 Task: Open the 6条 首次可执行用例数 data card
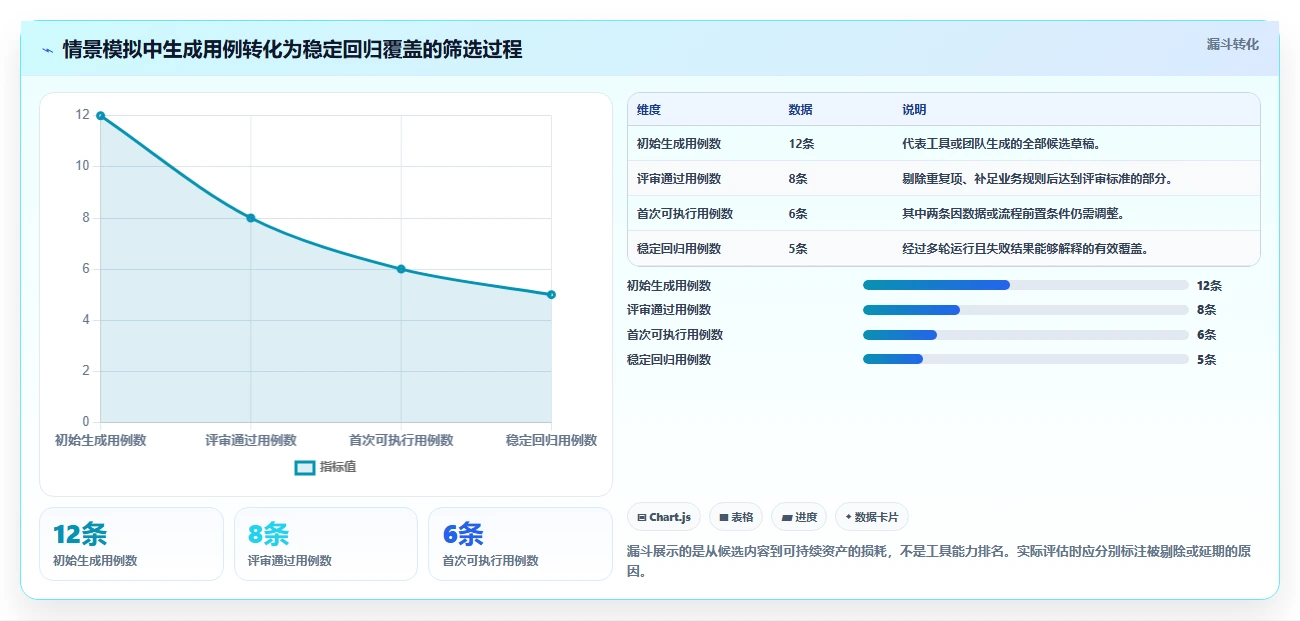click(x=520, y=544)
